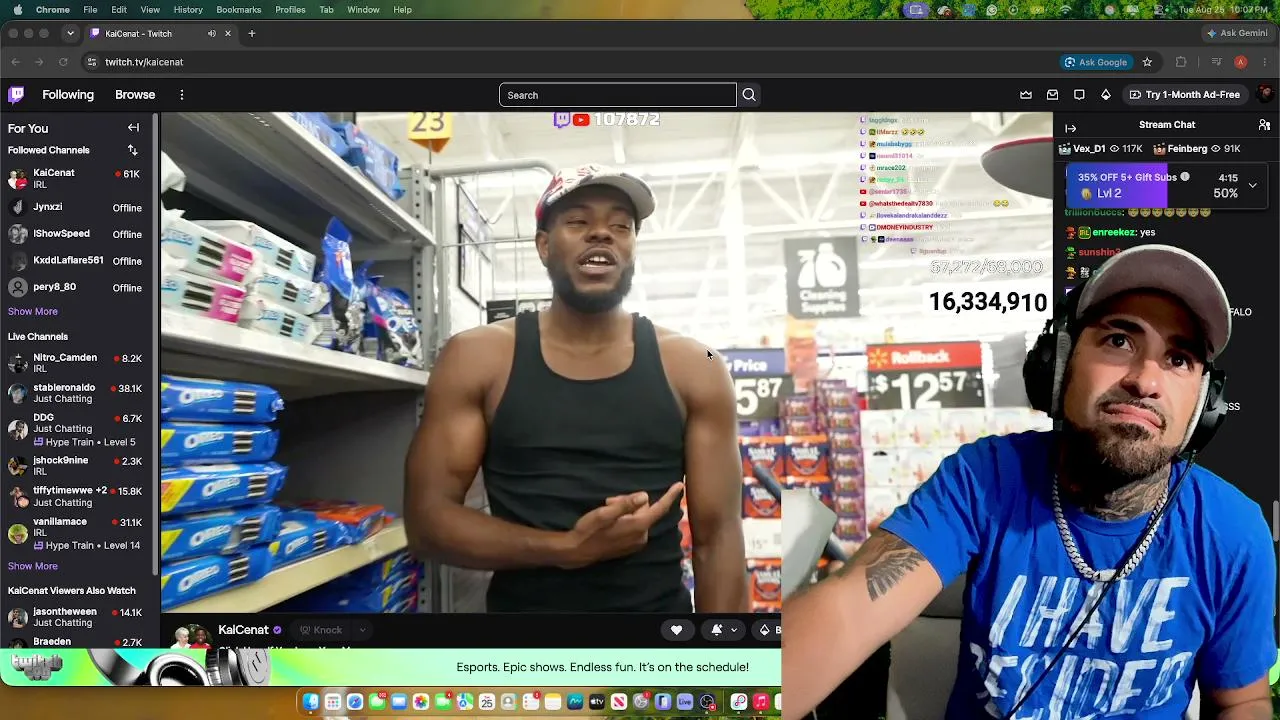Click the search magnifier button
1280x720 pixels.
(749, 95)
